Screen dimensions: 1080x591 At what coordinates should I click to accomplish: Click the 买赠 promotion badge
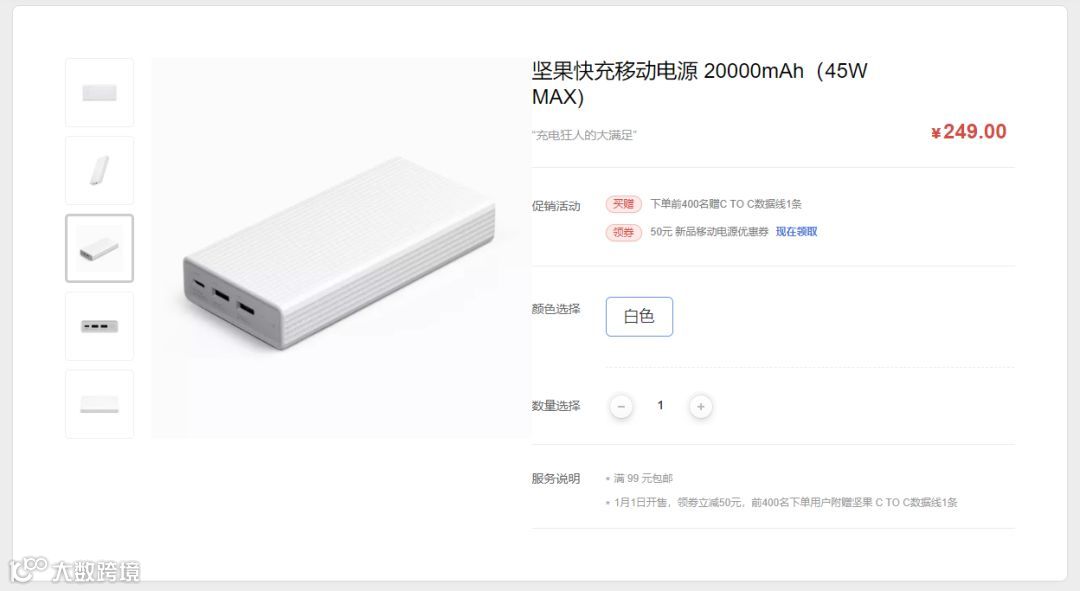[x=623, y=204]
